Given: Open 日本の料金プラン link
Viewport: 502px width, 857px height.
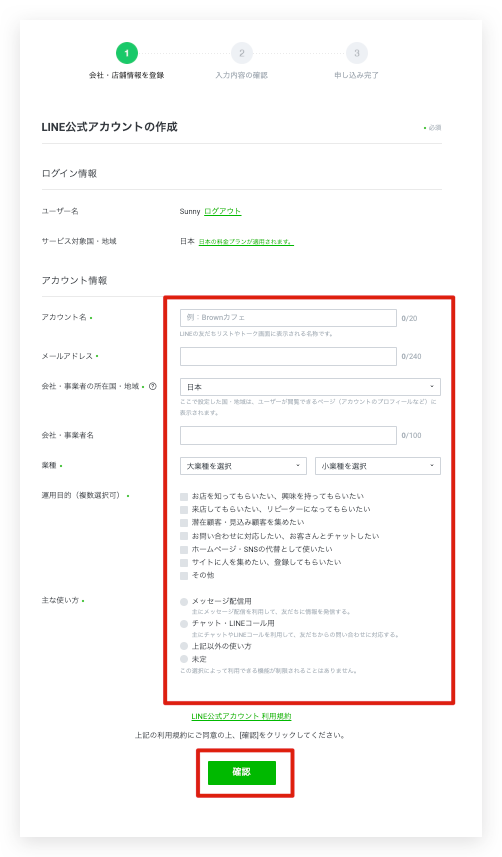Looking at the screenshot, I should pos(246,242).
